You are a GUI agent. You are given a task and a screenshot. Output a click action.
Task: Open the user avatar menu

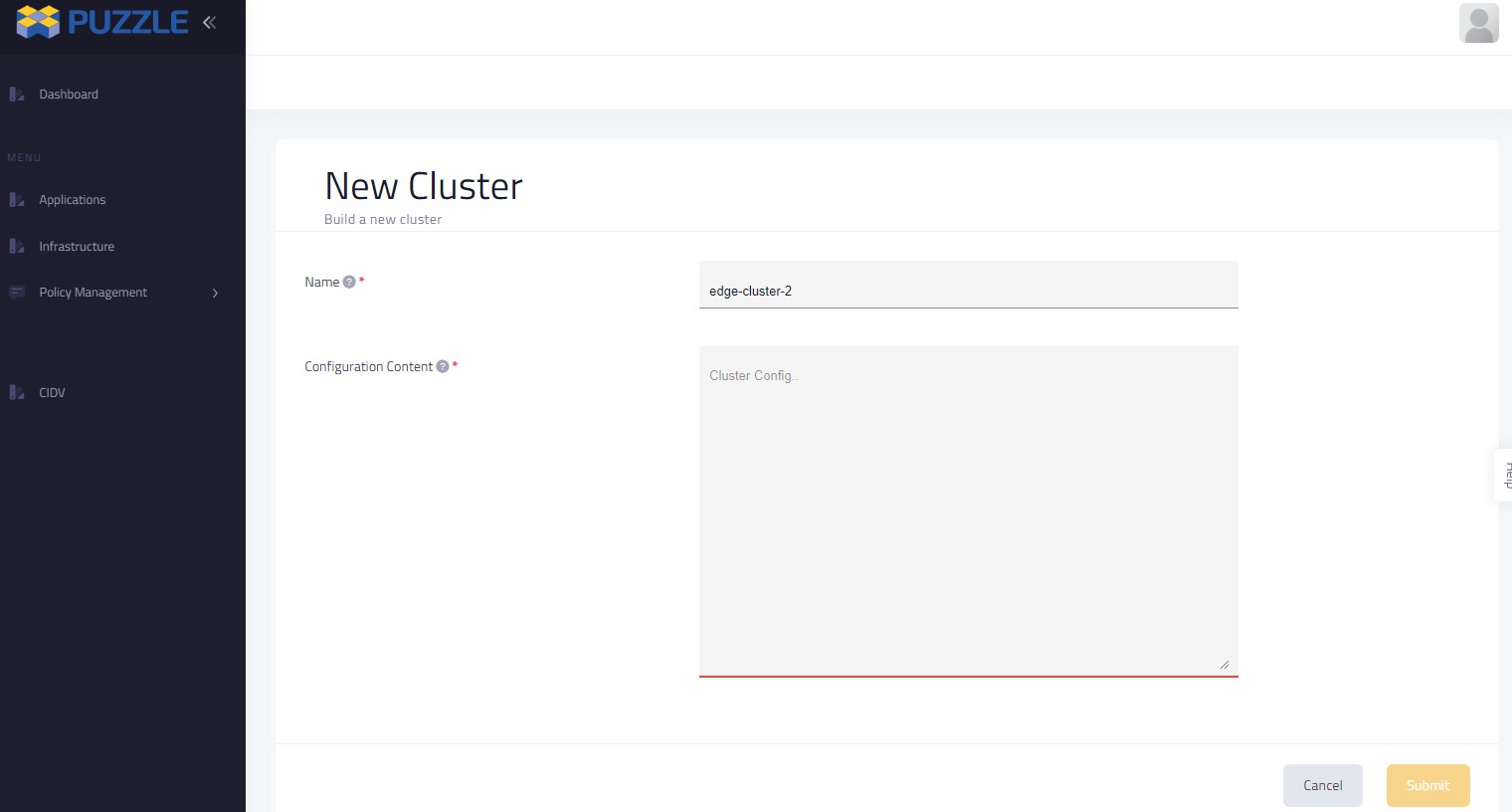click(1478, 23)
